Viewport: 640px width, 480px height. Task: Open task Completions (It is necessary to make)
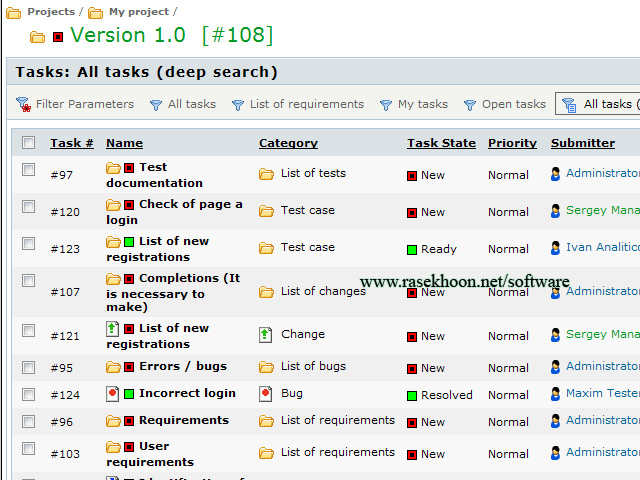pos(173,292)
